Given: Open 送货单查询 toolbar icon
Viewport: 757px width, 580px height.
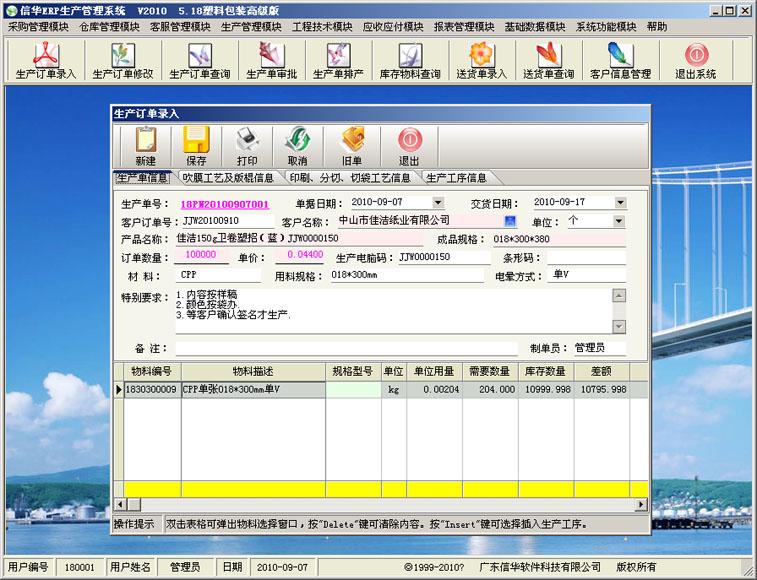Looking at the screenshot, I should pyautogui.click(x=549, y=61).
